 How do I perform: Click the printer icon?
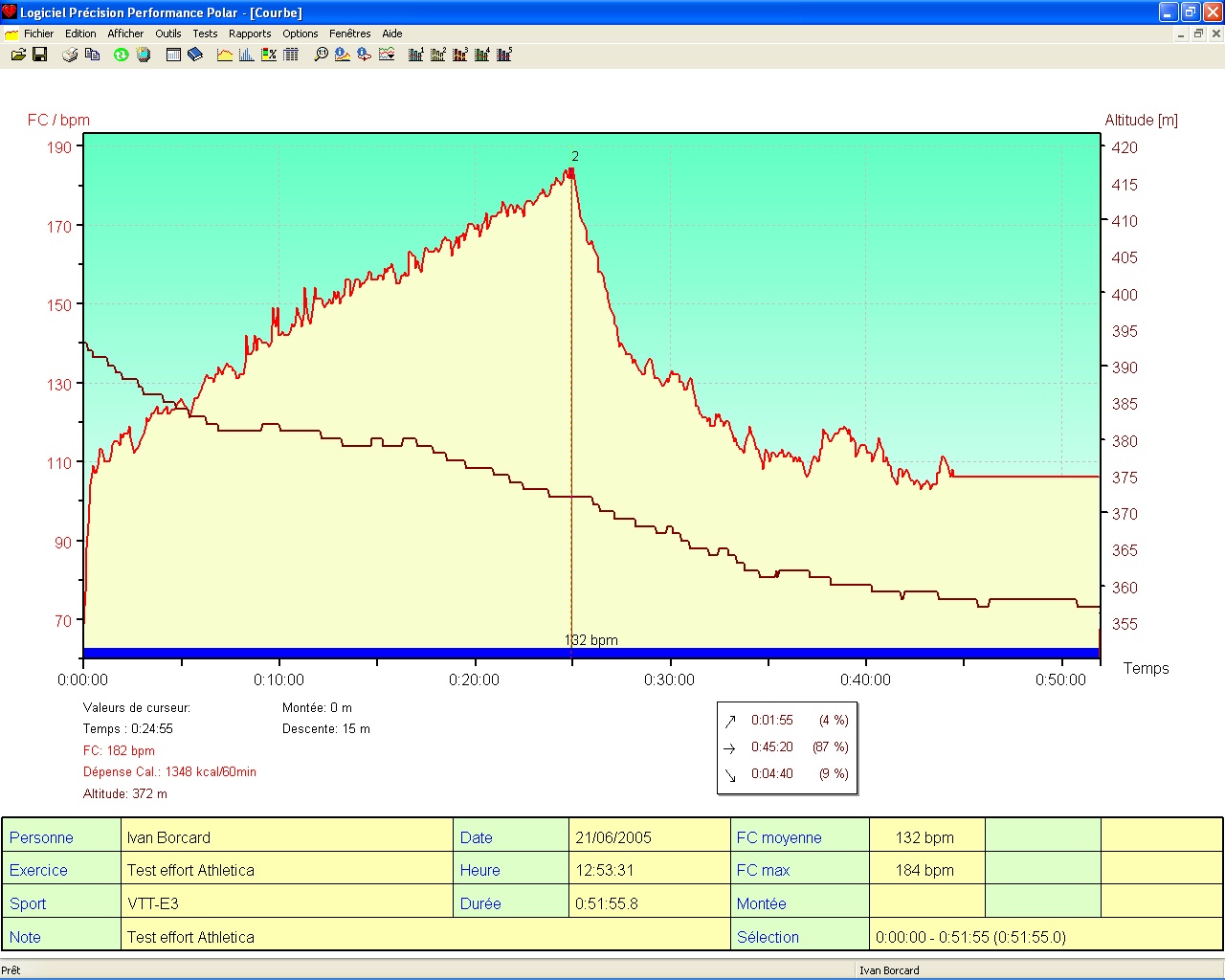coord(70,55)
